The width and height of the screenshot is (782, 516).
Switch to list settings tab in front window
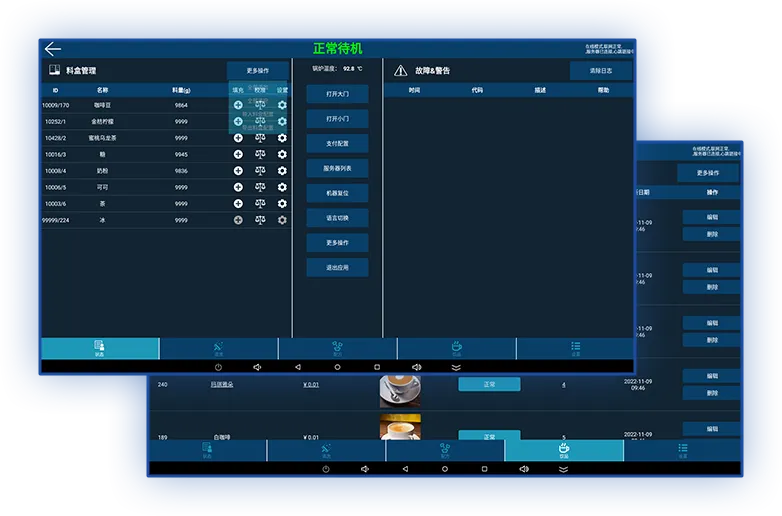click(x=576, y=348)
